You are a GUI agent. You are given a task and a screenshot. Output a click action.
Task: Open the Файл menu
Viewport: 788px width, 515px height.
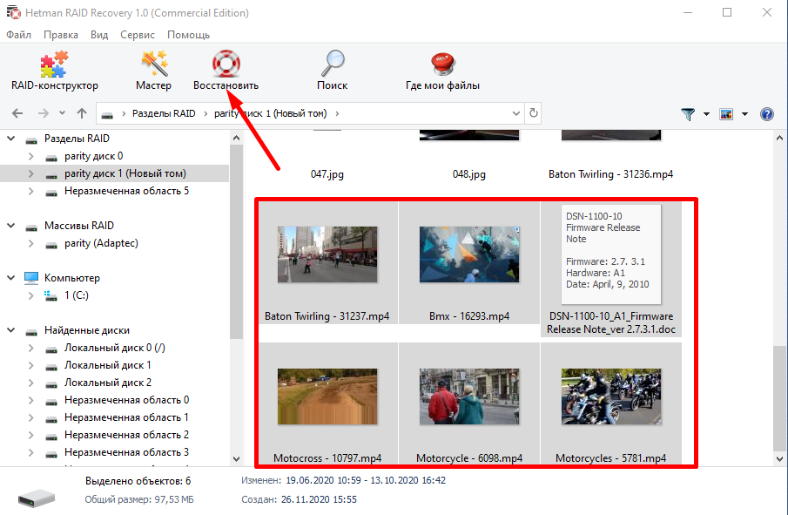19,35
